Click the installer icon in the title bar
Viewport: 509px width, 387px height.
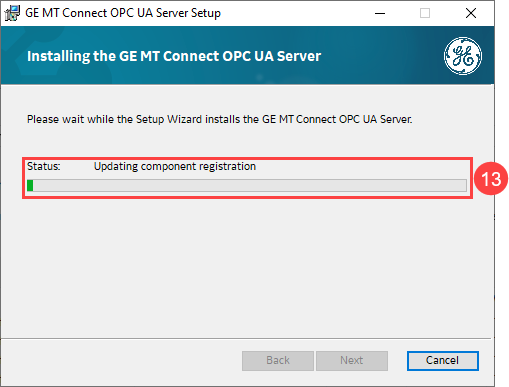pos(12,13)
